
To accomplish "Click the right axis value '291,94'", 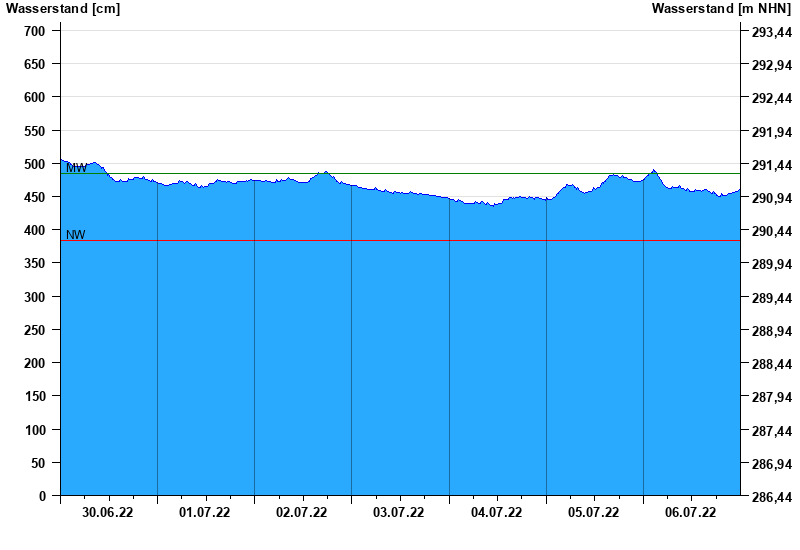I will point(772,132).
